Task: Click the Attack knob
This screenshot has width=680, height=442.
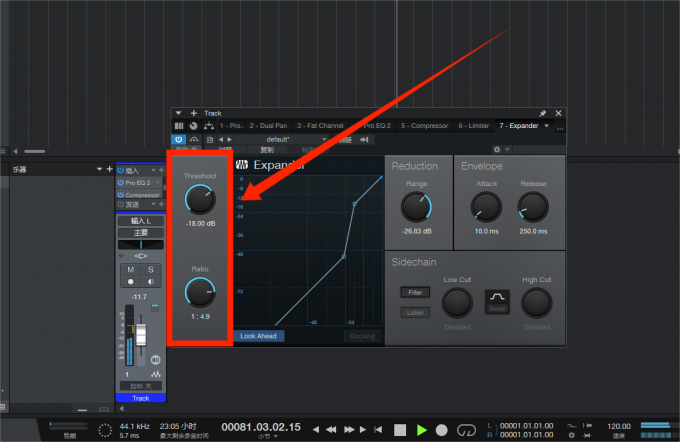Action: [486, 207]
